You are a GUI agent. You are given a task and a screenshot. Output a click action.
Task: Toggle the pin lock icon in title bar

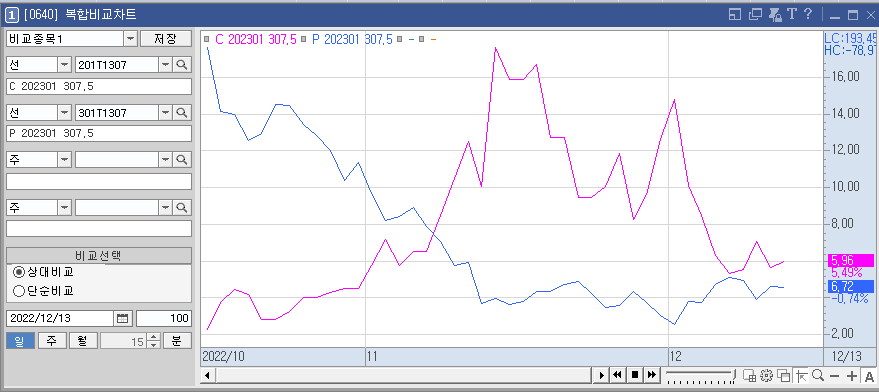pos(775,15)
